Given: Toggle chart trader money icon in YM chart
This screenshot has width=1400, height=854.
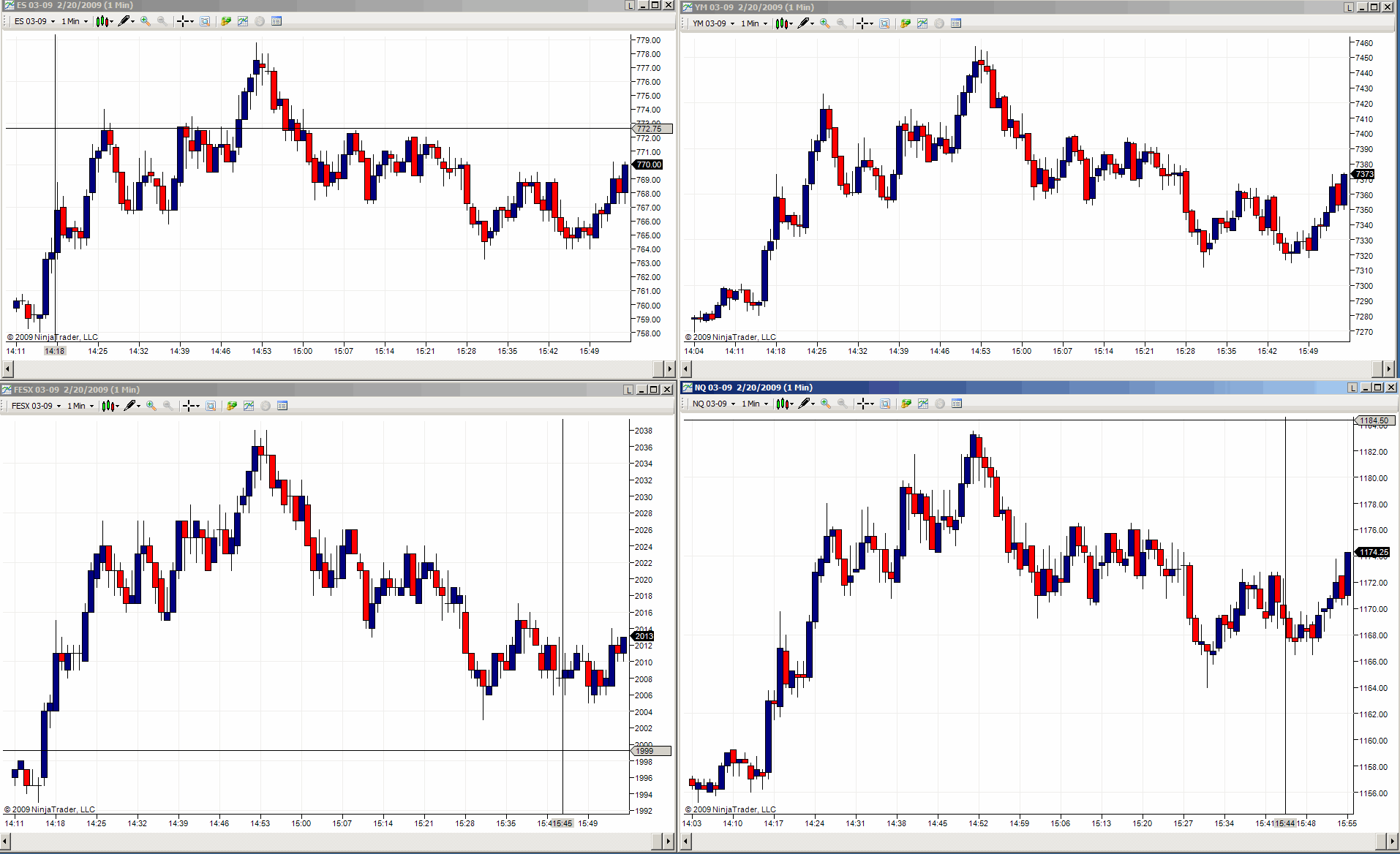Looking at the screenshot, I should tap(906, 23).
